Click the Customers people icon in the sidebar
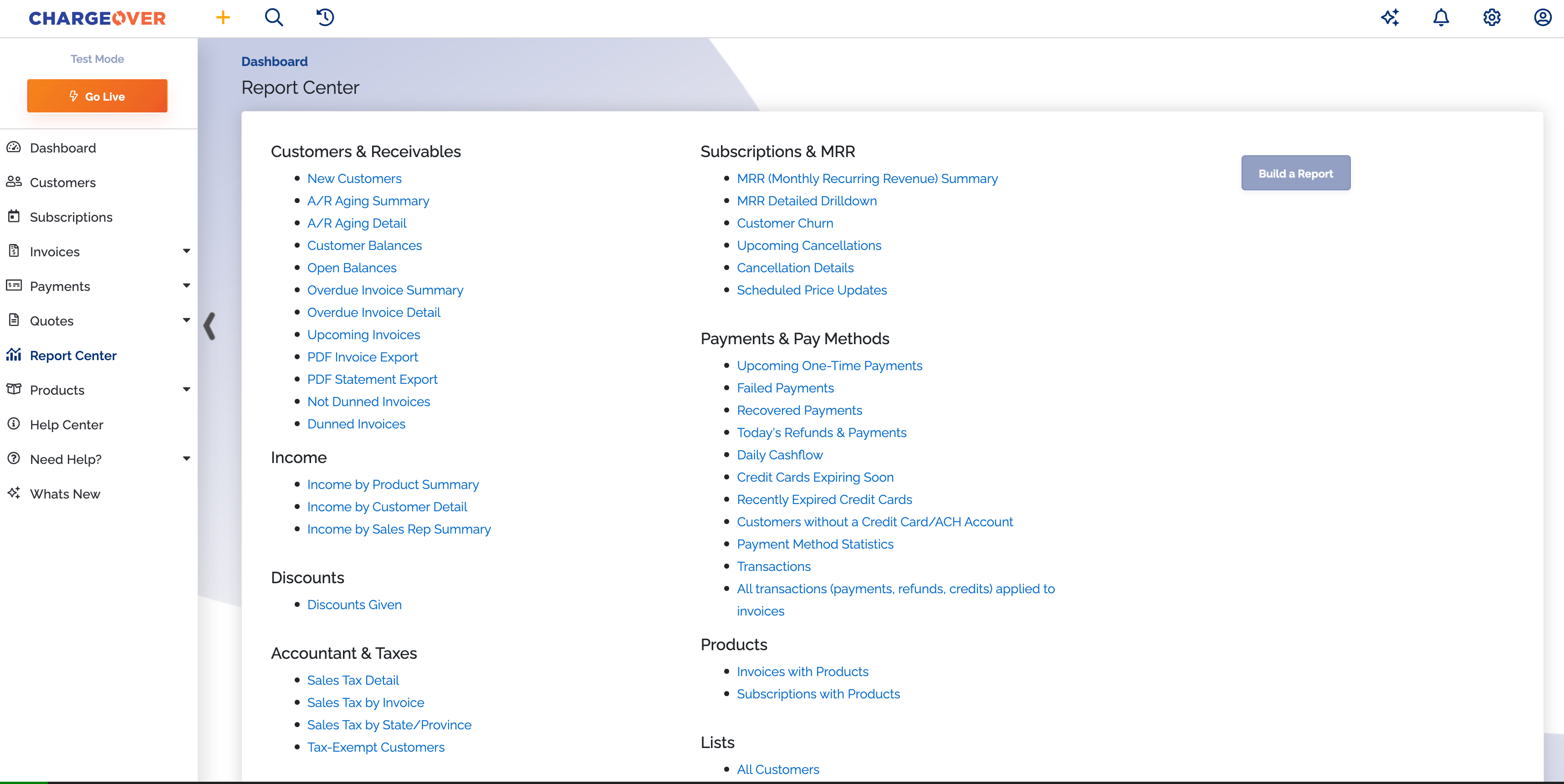1564x784 pixels. (14, 182)
